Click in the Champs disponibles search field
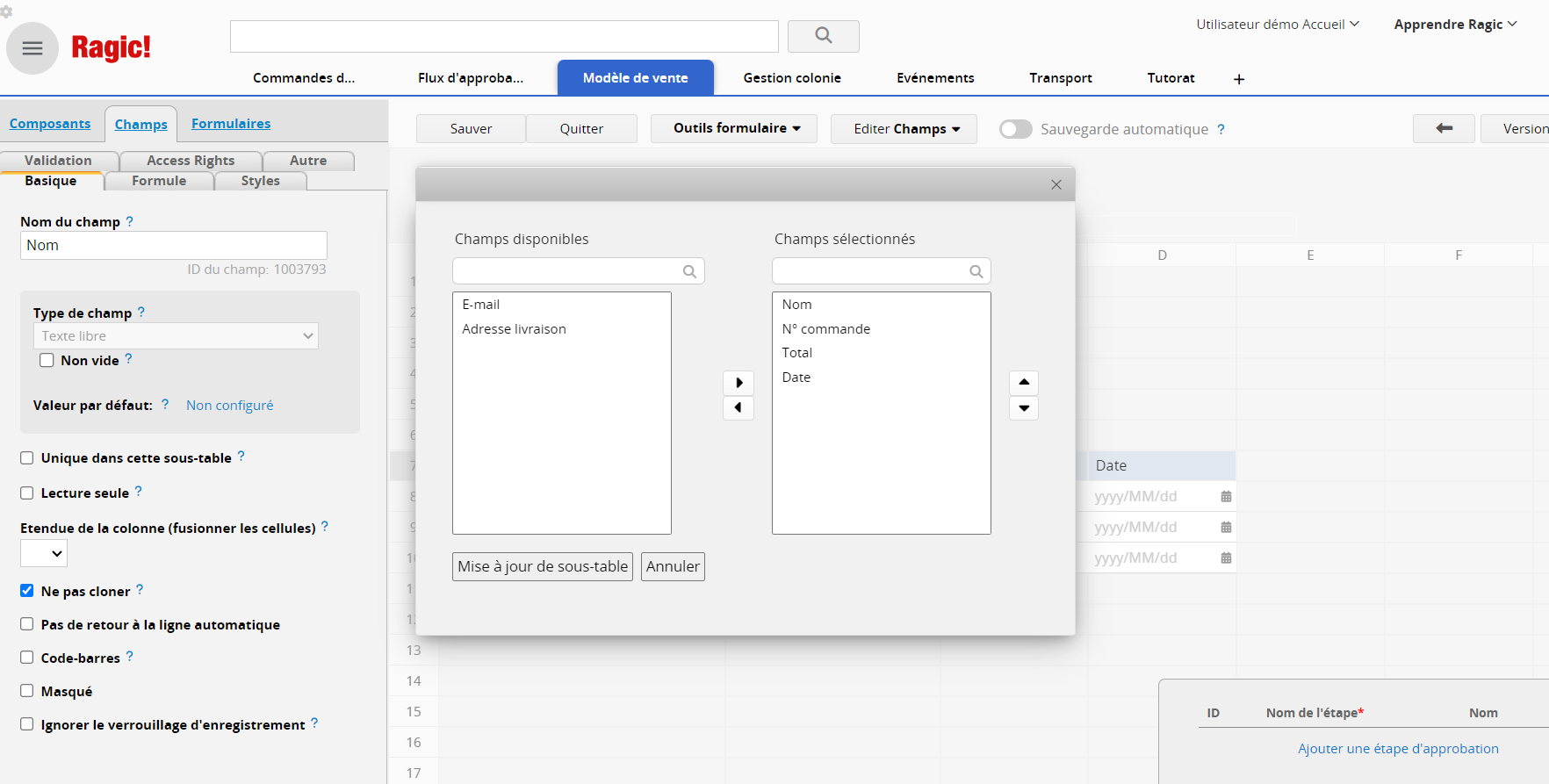The width and height of the screenshot is (1549, 784). pos(567,271)
